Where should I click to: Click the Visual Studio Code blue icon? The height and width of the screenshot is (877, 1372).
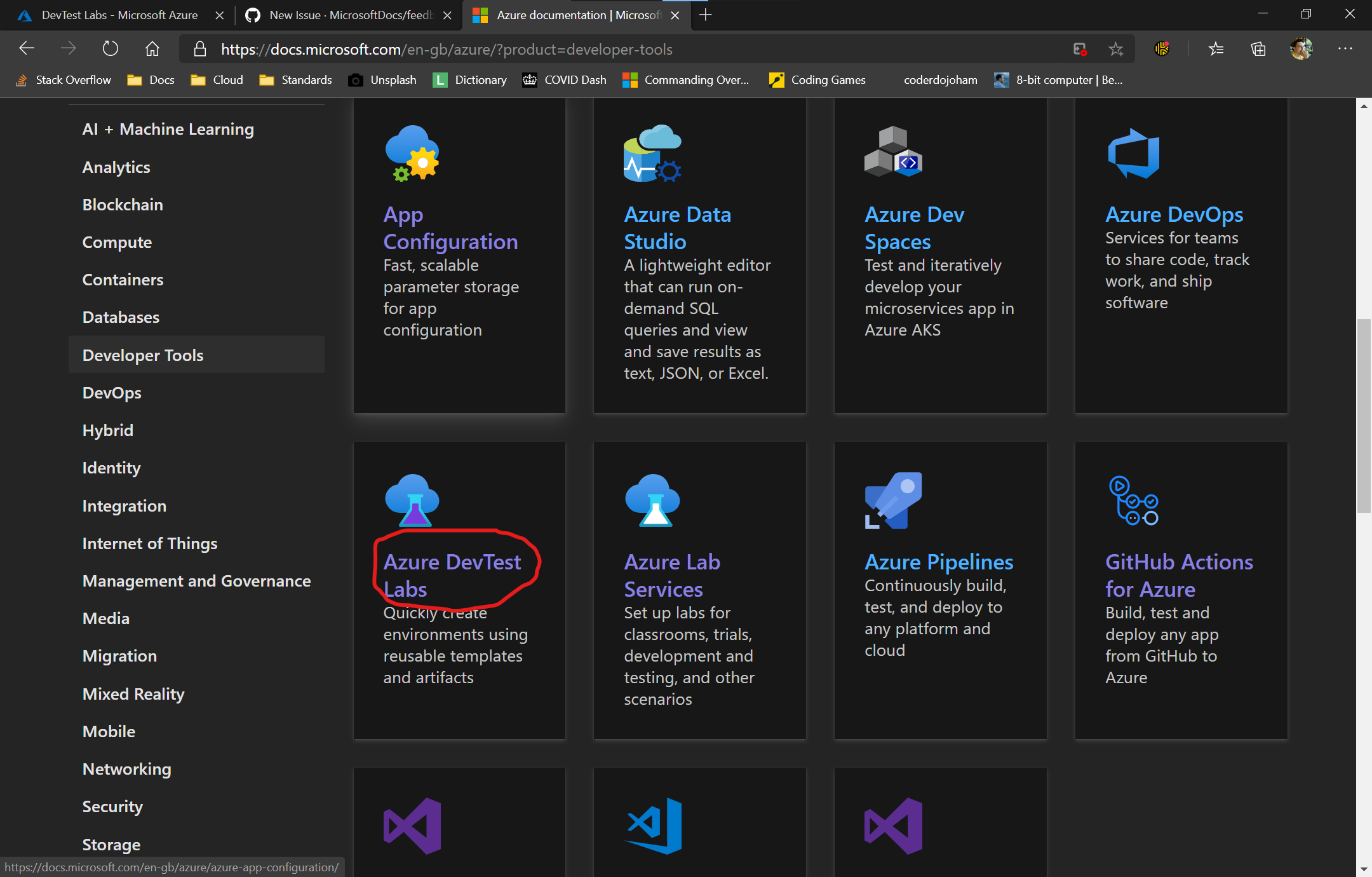point(654,826)
